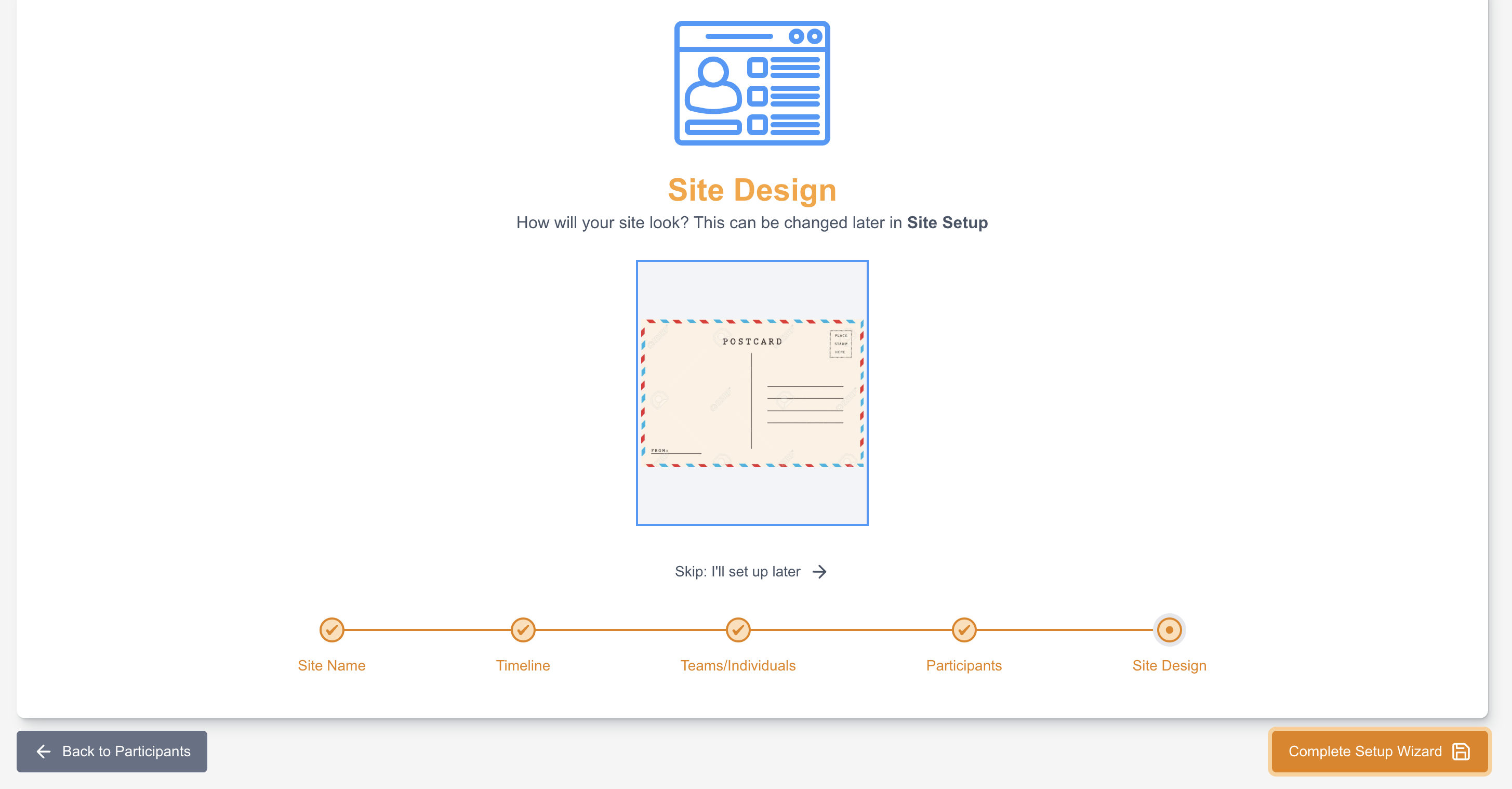Open the Site Name step checkmark
This screenshot has height=789, width=1512.
(331, 630)
